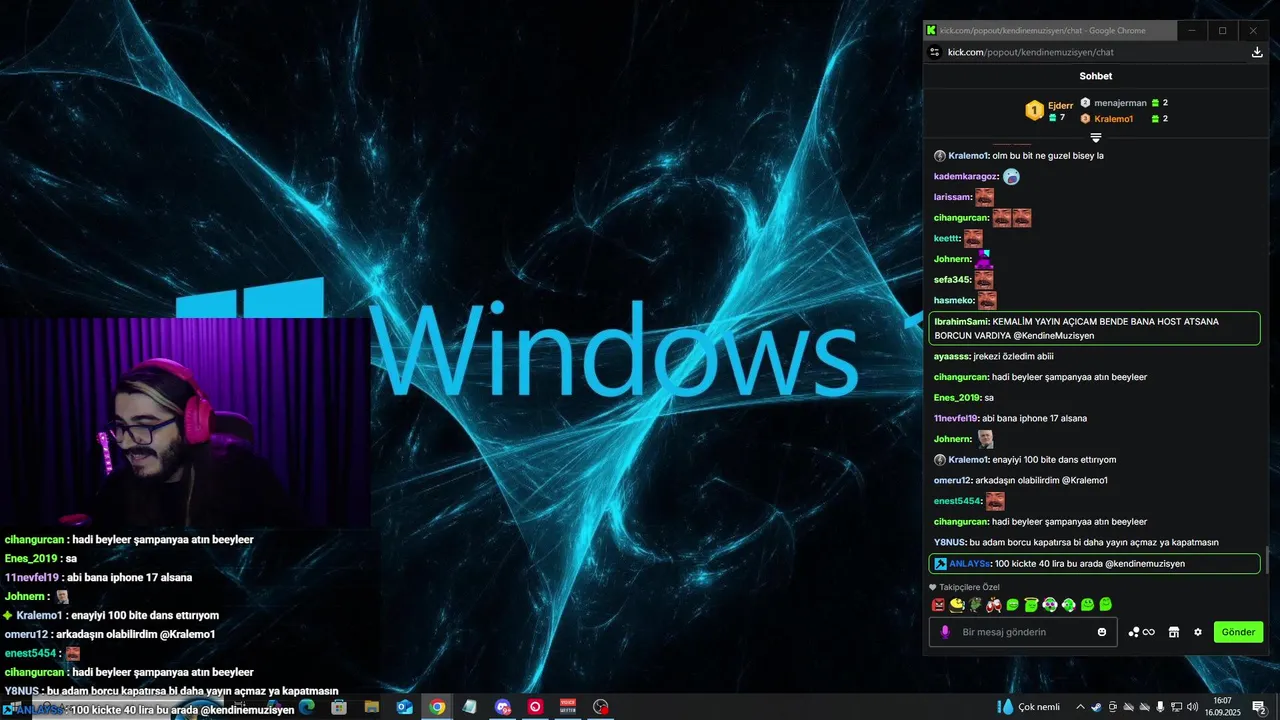Switch to Google Chrome on taskbar
Viewport: 1280px width, 720px height.
[x=437, y=706]
